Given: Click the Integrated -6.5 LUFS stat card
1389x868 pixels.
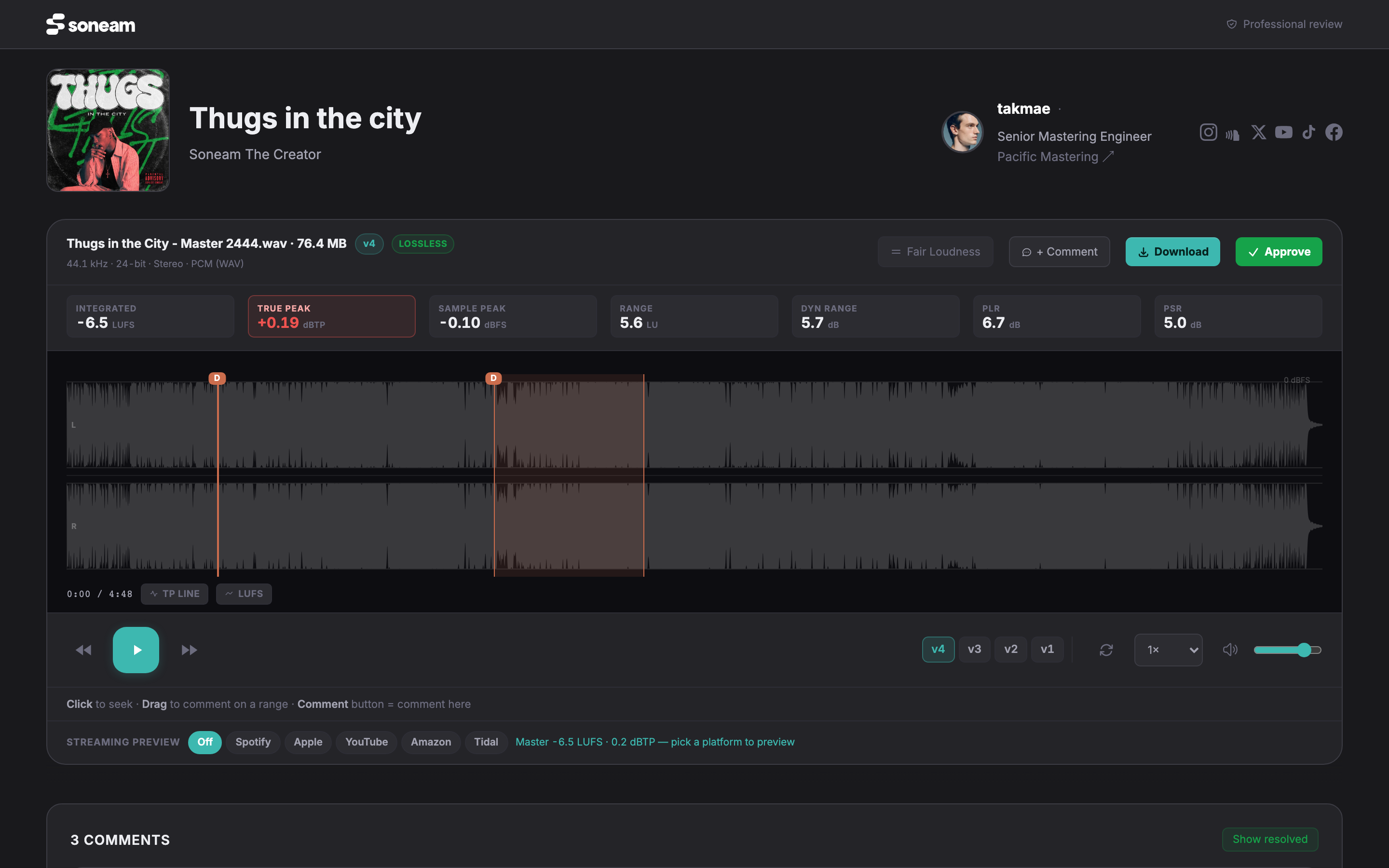Looking at the screenshot, I should pos(150,316).
